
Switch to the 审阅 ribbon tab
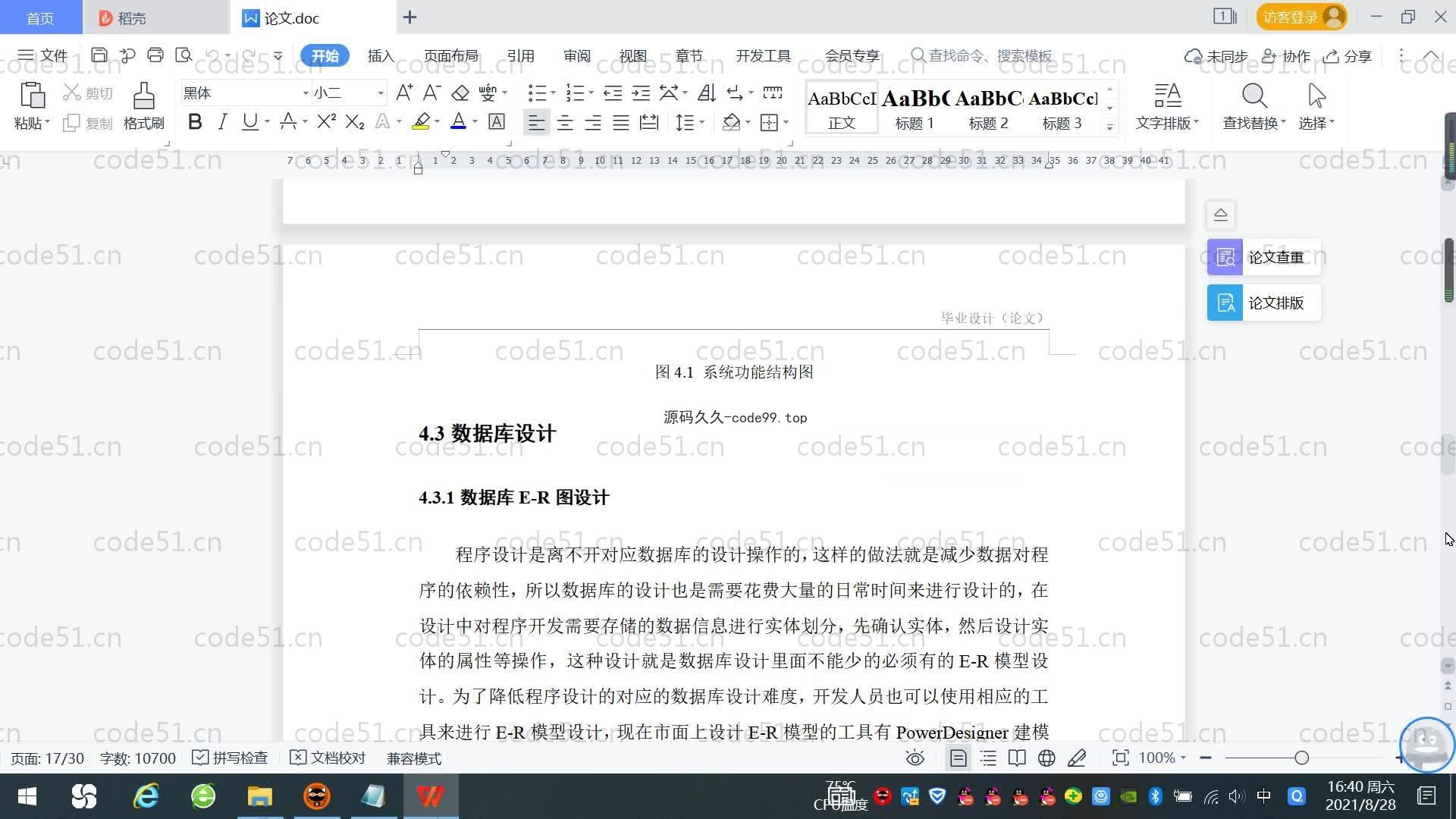pyautogui.click(x=576, y=55)
